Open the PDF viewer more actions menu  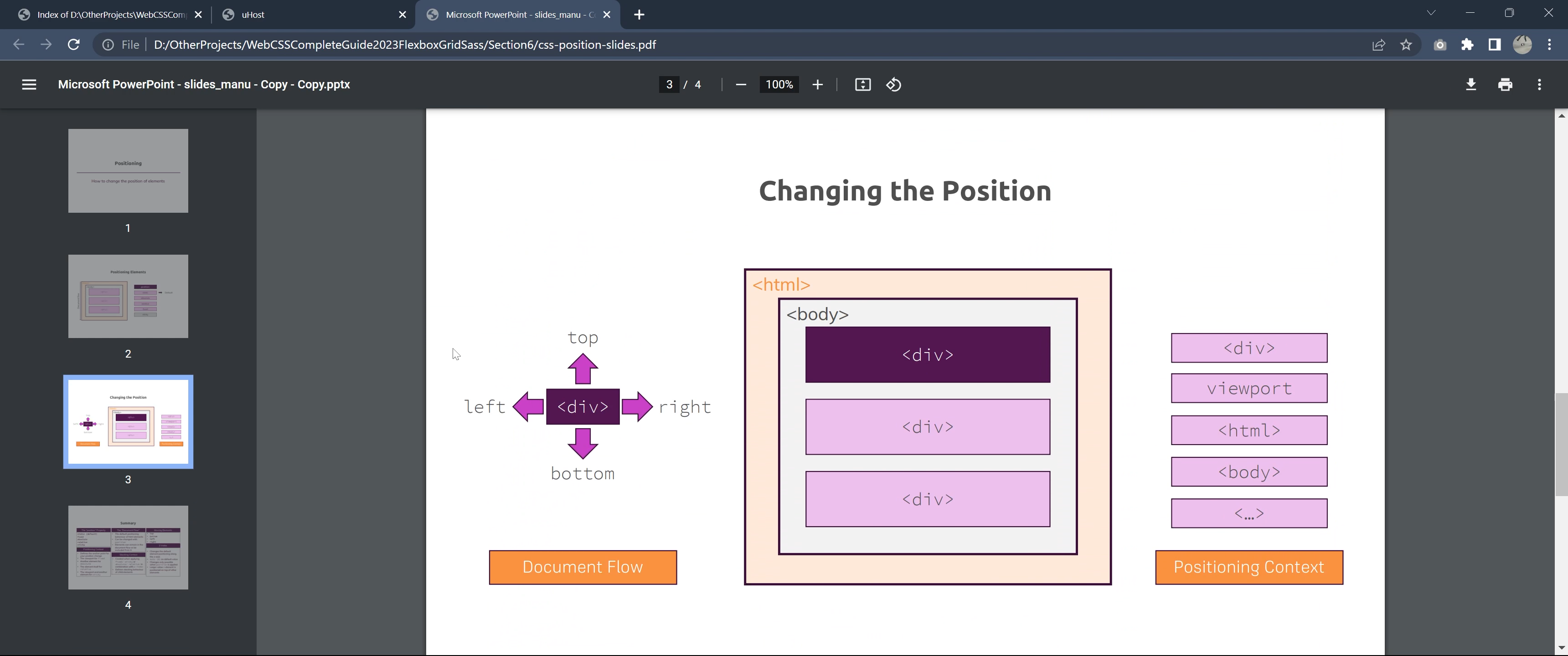[1539, 85]
